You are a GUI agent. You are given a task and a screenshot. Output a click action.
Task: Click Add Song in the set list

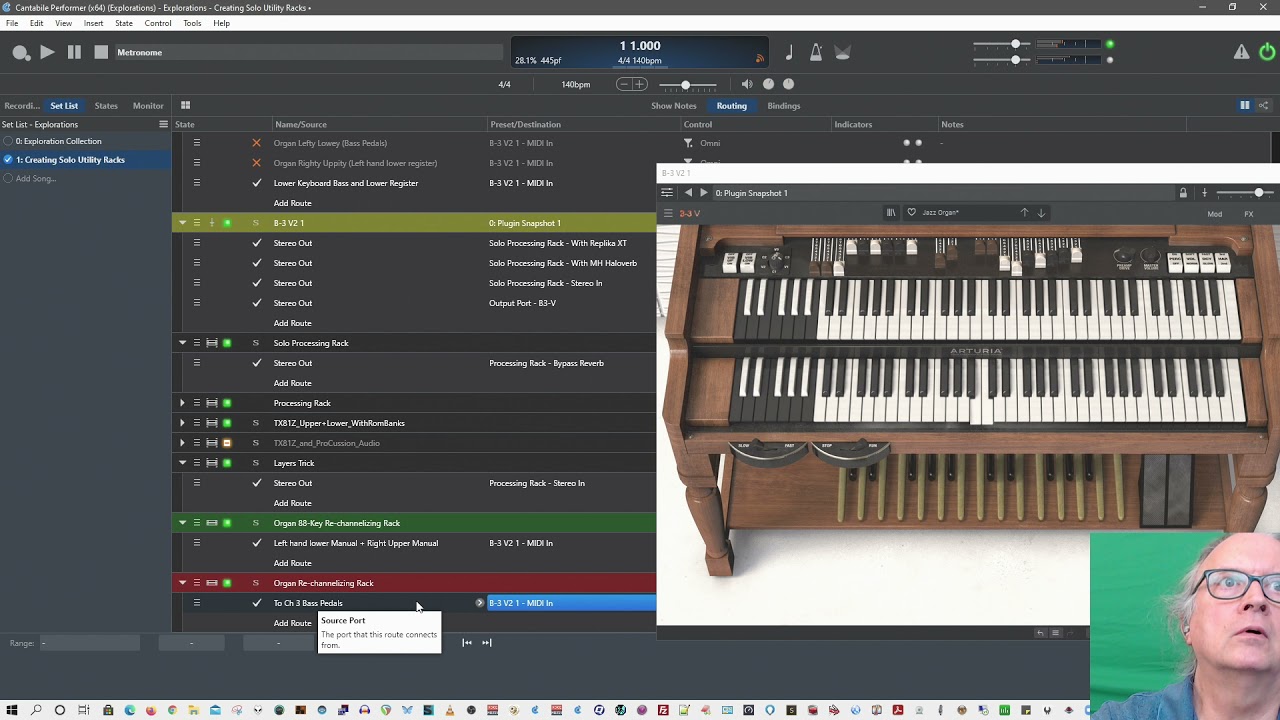(x=36, y=178)
